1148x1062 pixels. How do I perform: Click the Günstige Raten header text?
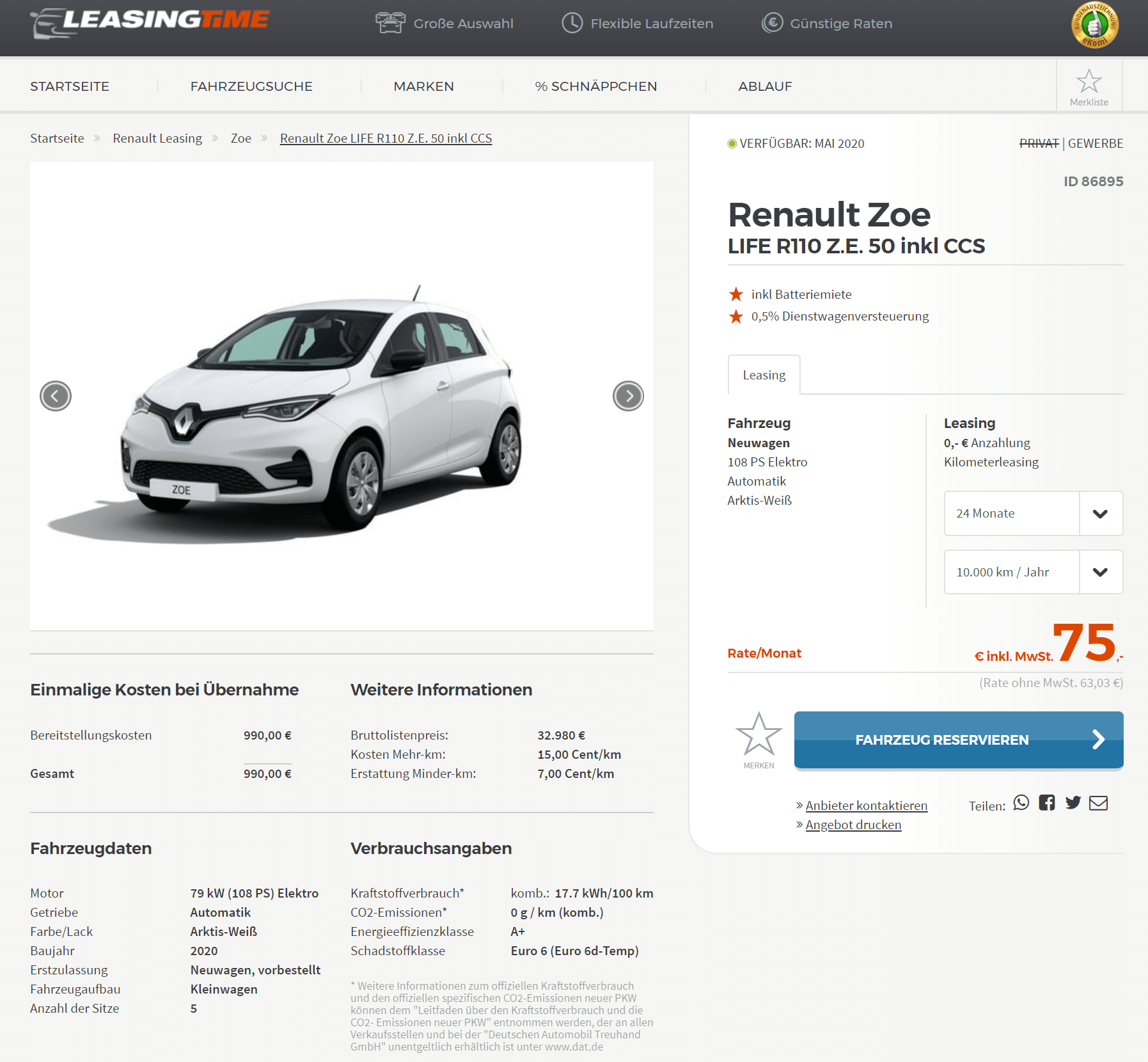(x=841, y=24)
